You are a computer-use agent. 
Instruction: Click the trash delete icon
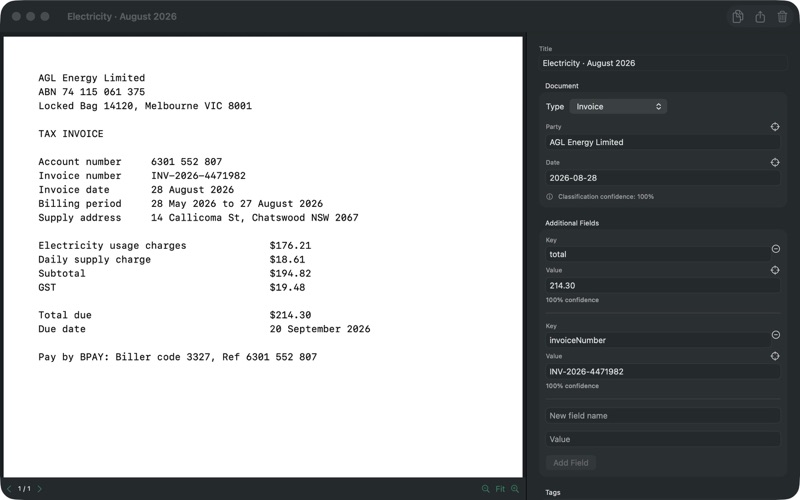pos(782,16)
